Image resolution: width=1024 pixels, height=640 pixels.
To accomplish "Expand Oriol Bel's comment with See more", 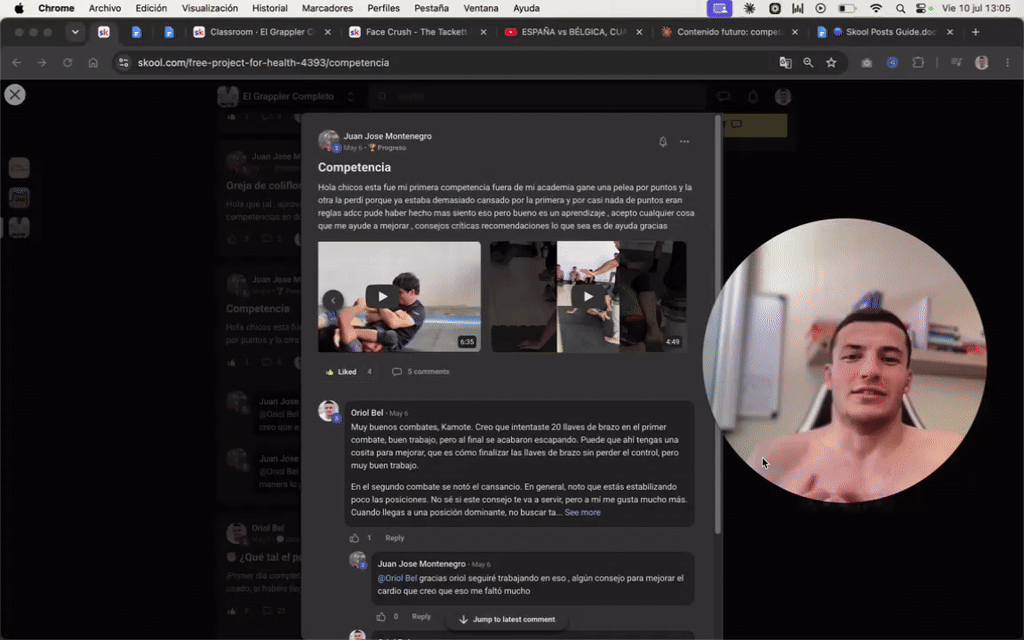I will click(583, 513).
